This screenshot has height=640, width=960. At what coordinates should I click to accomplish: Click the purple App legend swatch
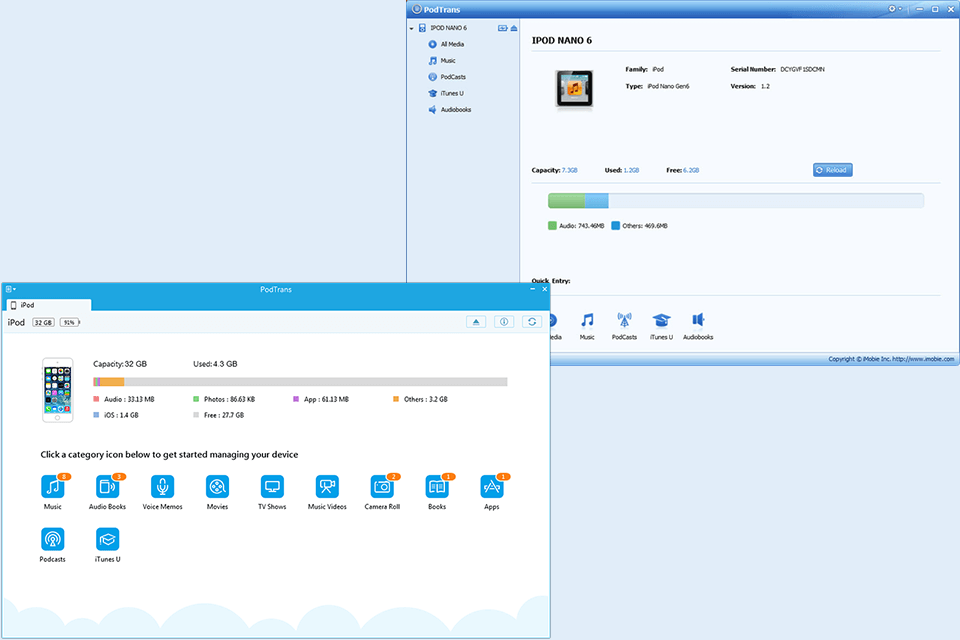296,399
